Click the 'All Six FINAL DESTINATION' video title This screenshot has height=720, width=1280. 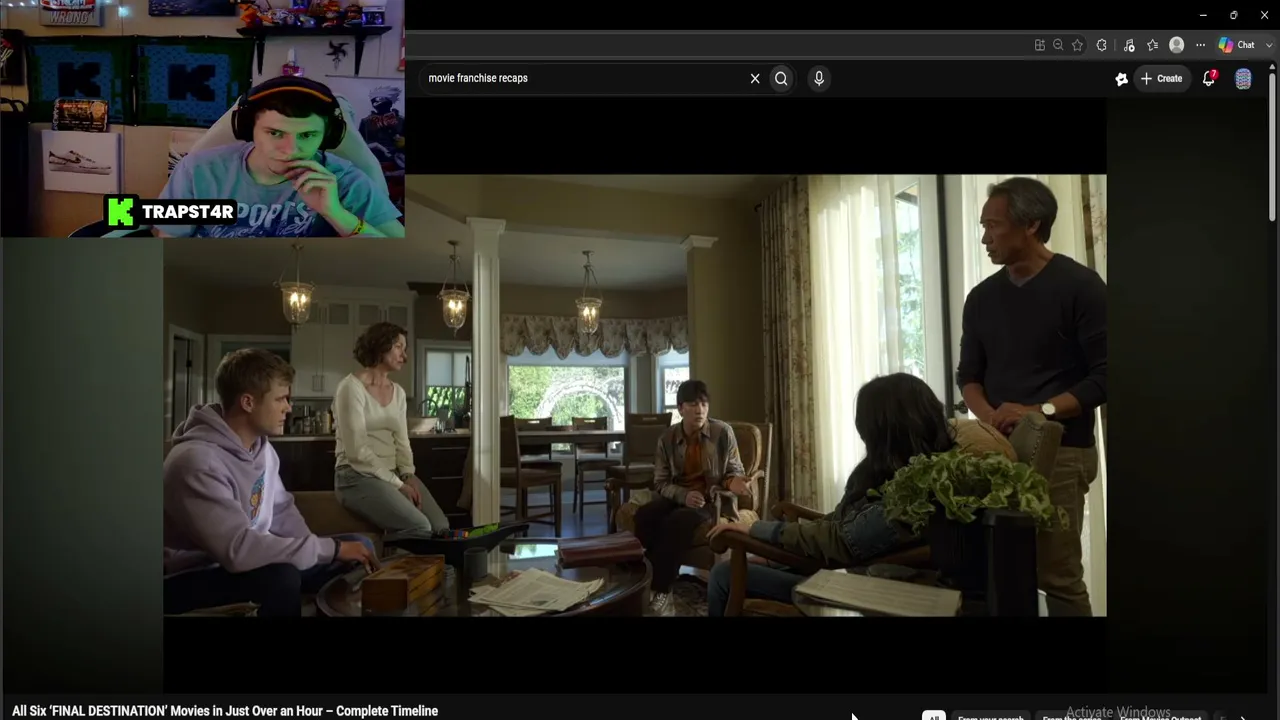pyautogui.click(x=225, y=711)
